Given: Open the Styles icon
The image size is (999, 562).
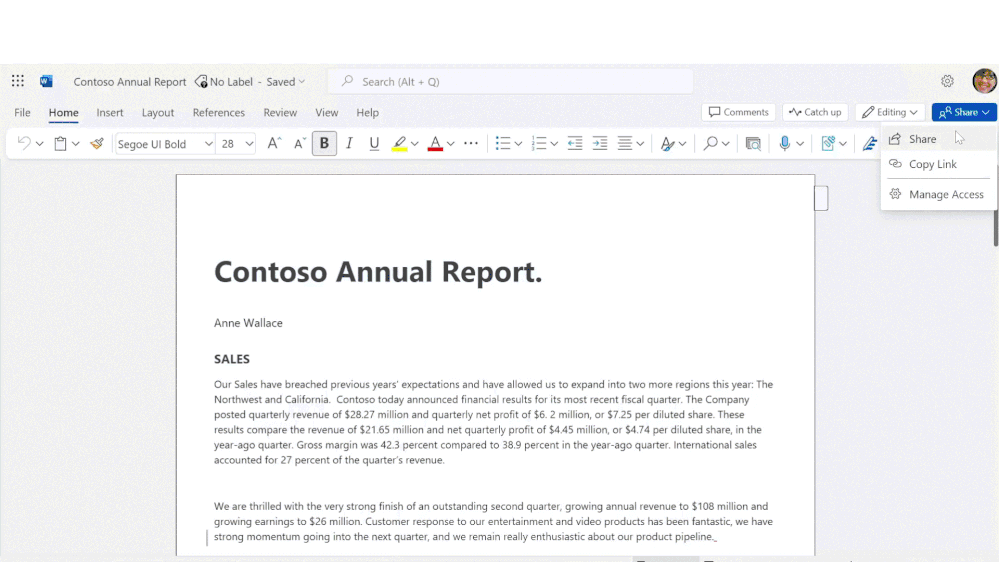Looking at the screenshot, I should [667, 143].
